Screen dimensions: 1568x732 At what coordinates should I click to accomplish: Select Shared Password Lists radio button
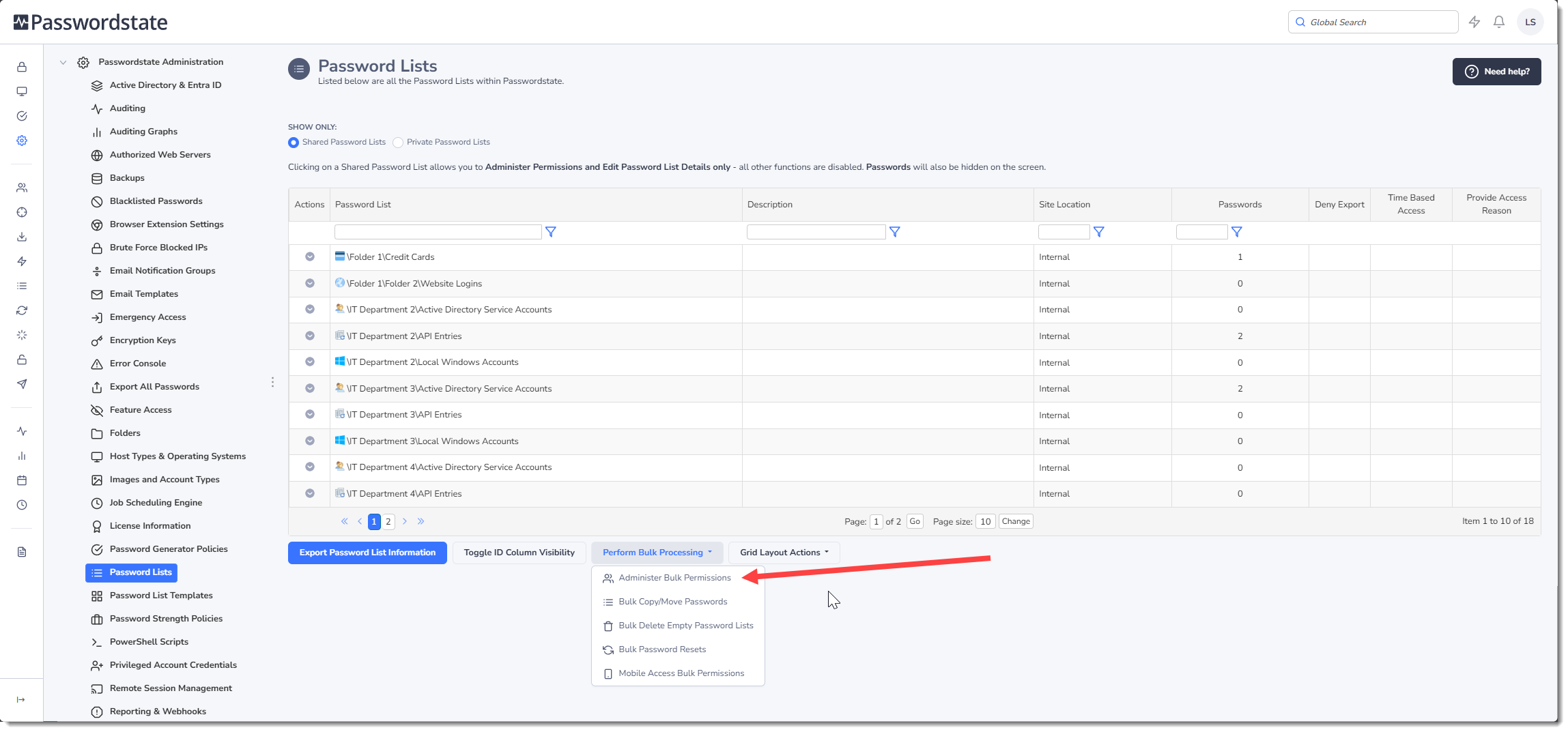294,143
